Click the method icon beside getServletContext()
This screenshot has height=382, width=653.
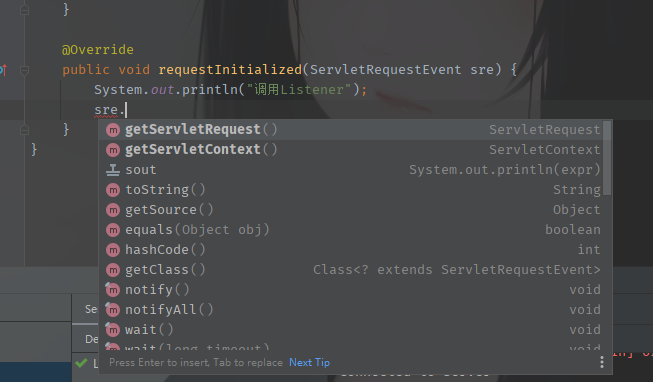(x=113, y=150)
